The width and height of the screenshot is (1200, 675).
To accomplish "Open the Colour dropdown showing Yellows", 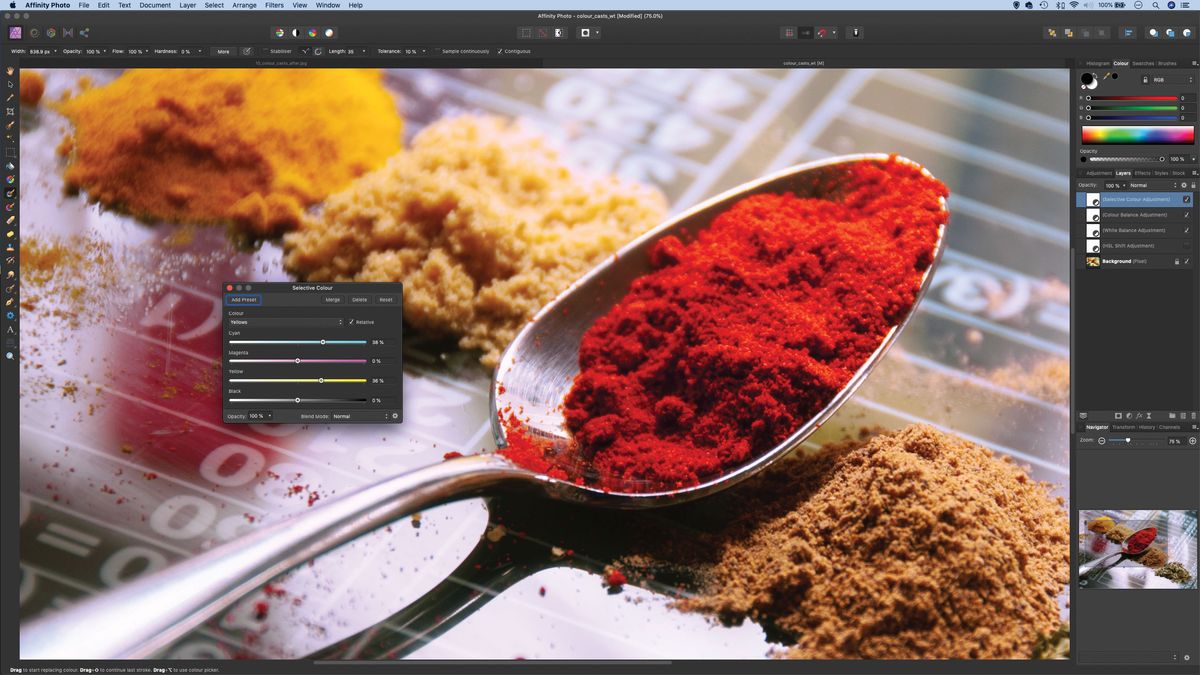I will pyautogui.click(x=286, y=322).
